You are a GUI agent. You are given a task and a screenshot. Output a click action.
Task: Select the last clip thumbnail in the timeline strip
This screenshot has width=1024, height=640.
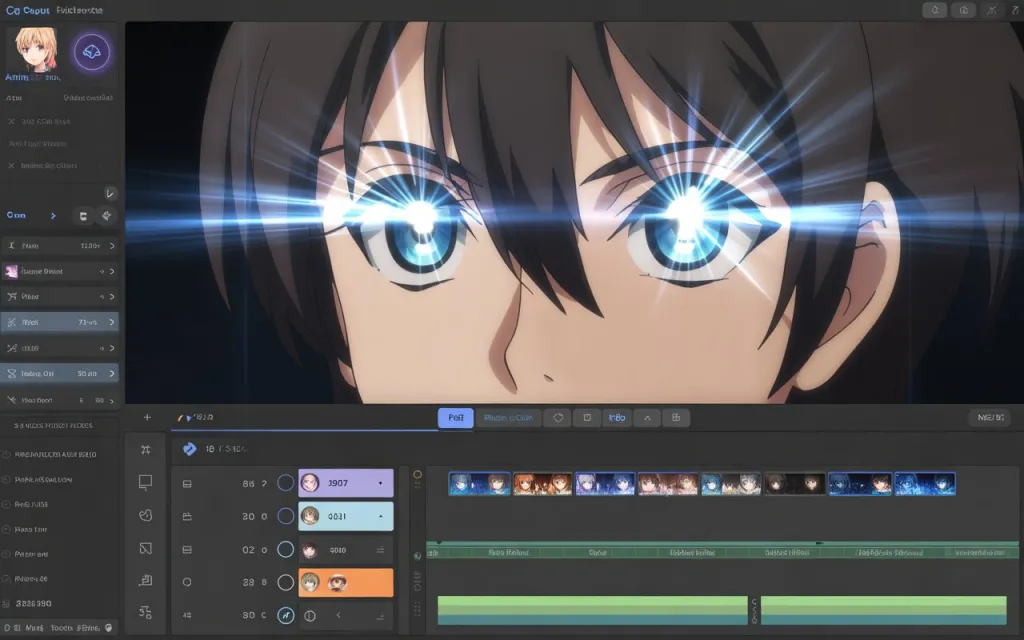pyautogui.click(x=925, y=484)
